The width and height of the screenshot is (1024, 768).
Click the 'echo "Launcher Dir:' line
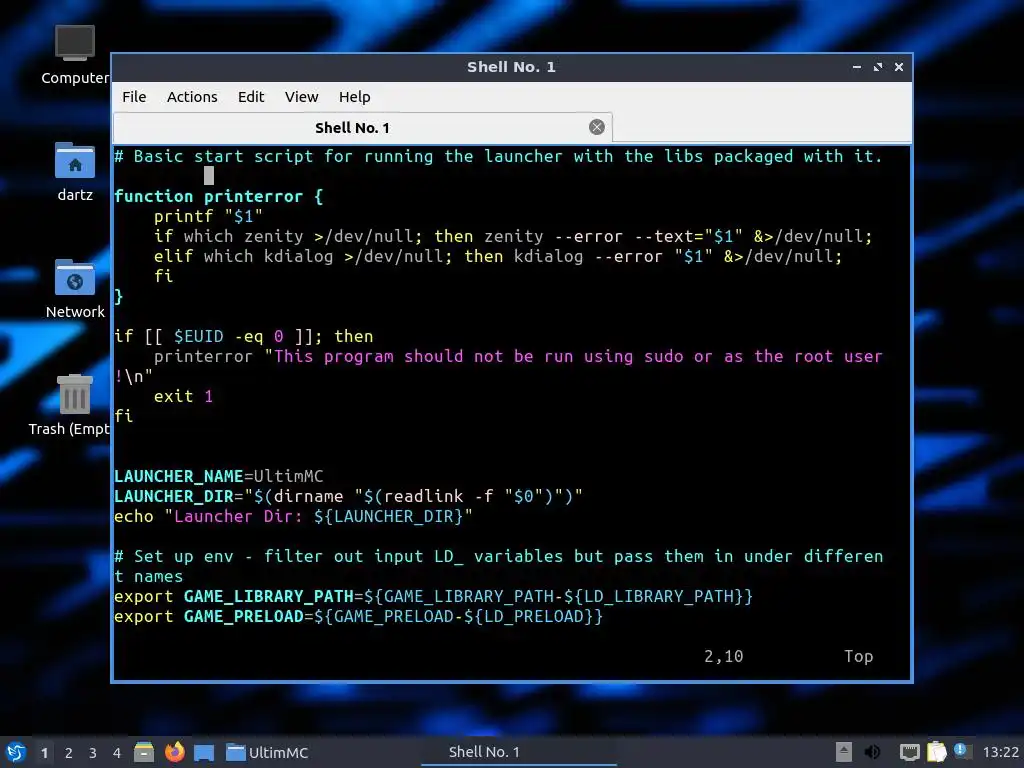click(x=293, y=517)
